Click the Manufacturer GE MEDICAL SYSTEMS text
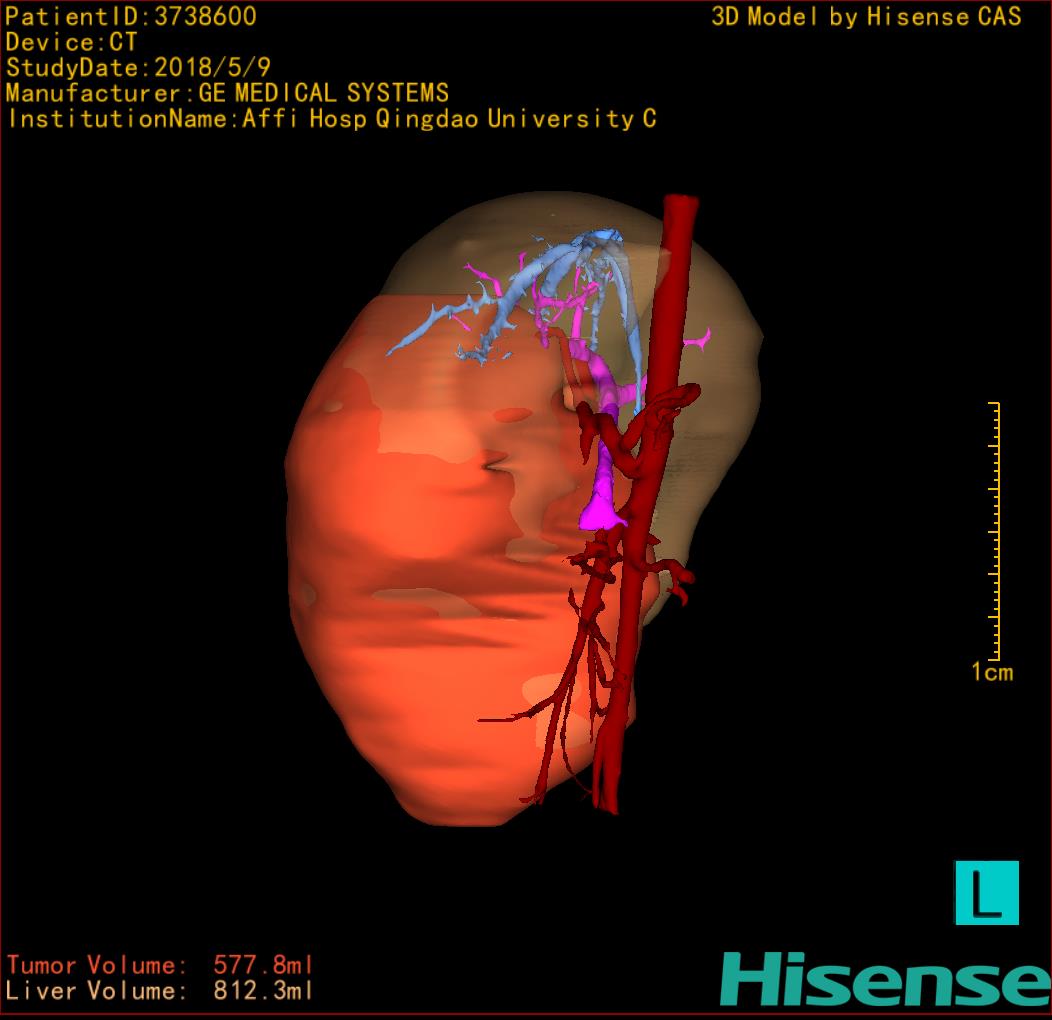This screenshot has height=1020, width=1052. 227,94
